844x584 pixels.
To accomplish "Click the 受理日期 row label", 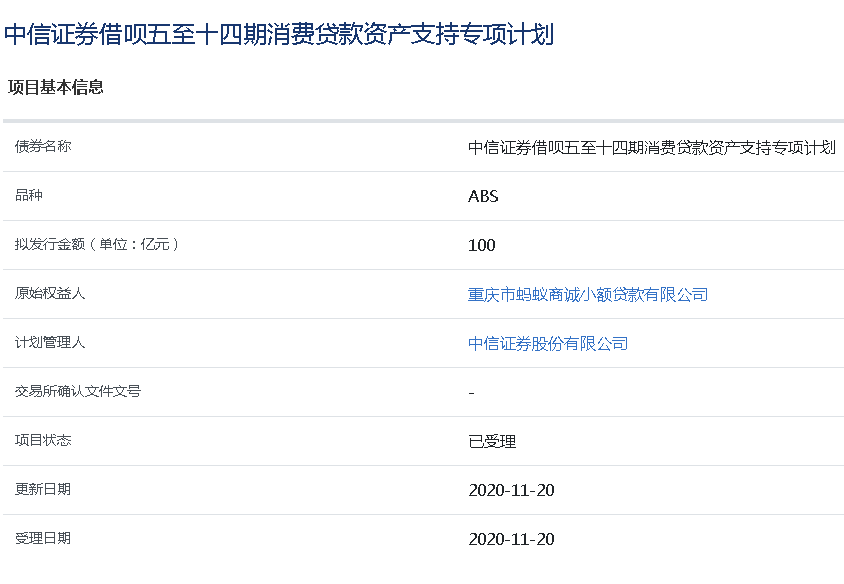I will tap(43, 538).
